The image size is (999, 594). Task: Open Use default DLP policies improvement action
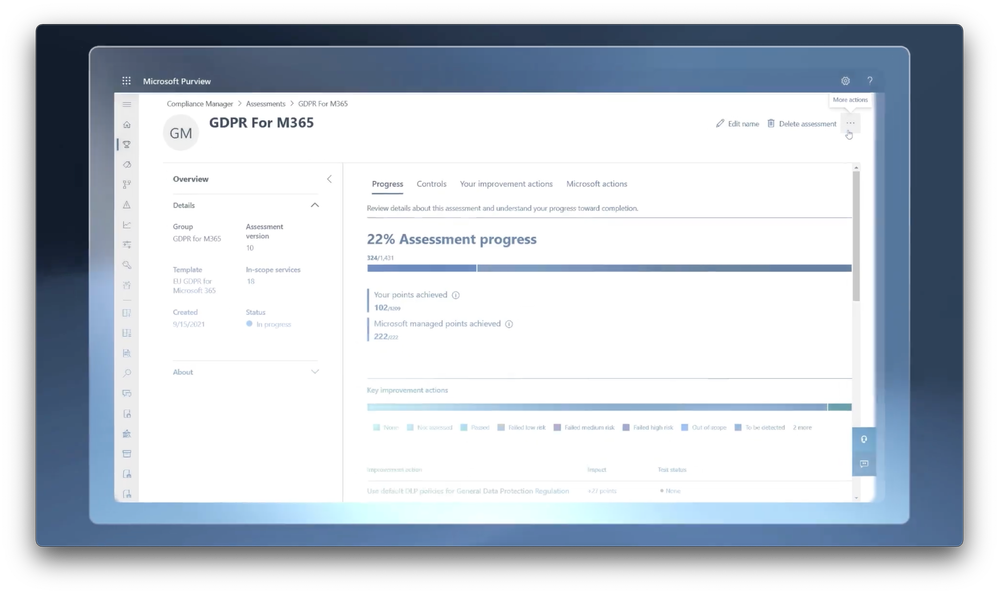(x=468, y=491)
